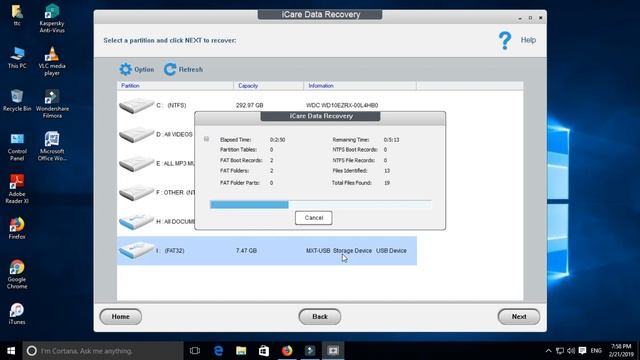Click the FAT Boot Records label

[241, 160]
